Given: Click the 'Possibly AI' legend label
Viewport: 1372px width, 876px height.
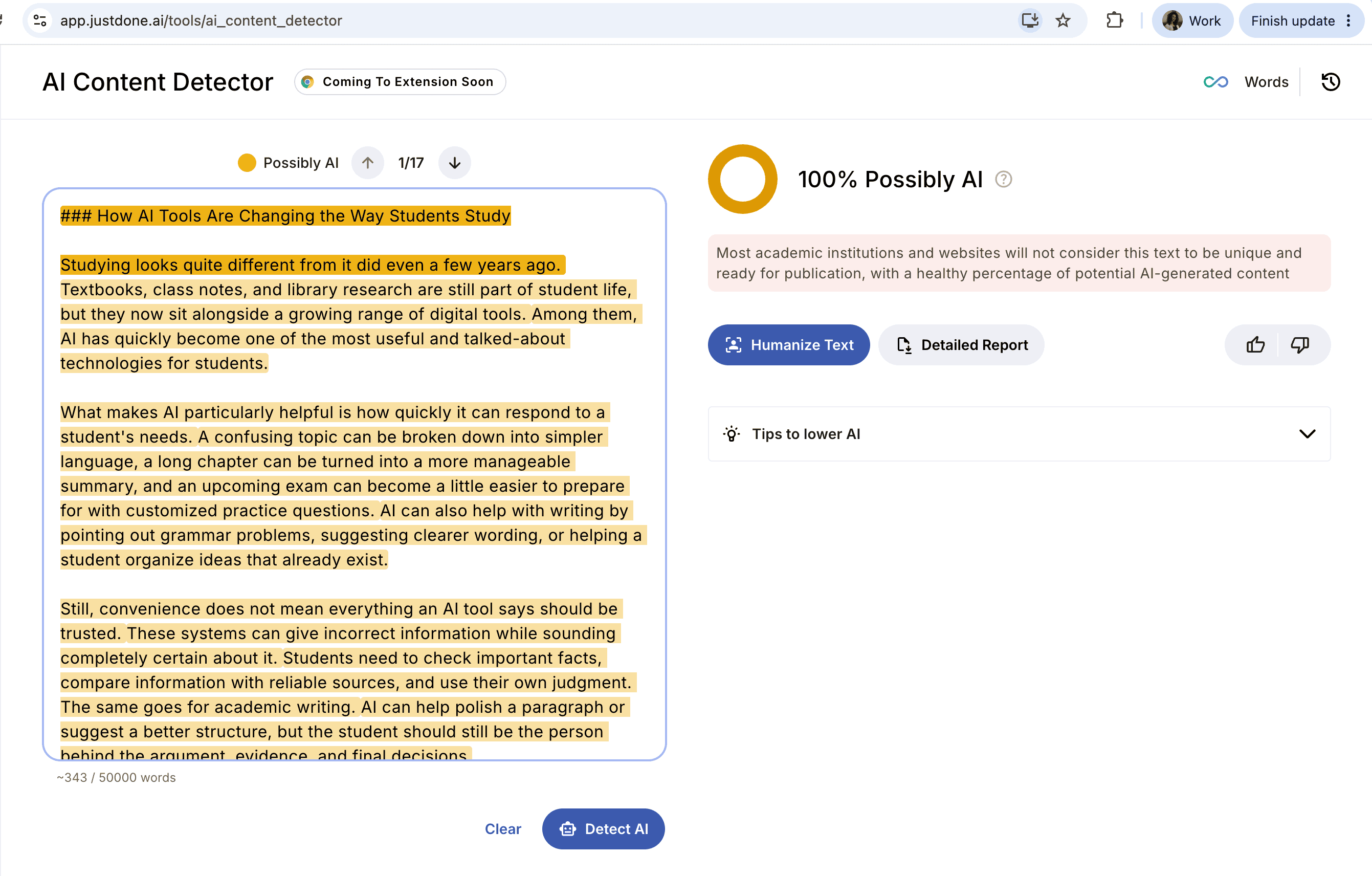Looking at the screenshot, I should pos(301,163).
